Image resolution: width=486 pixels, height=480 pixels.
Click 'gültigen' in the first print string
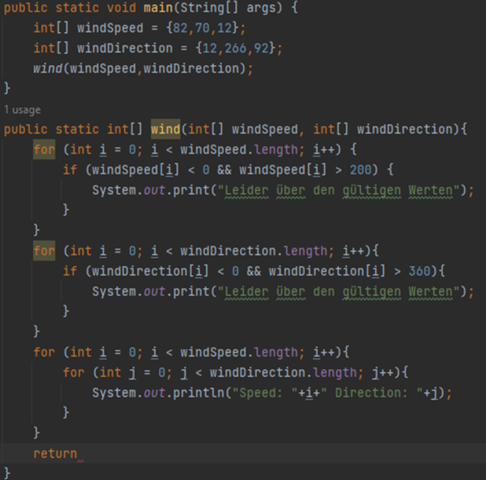coord(372,190)
